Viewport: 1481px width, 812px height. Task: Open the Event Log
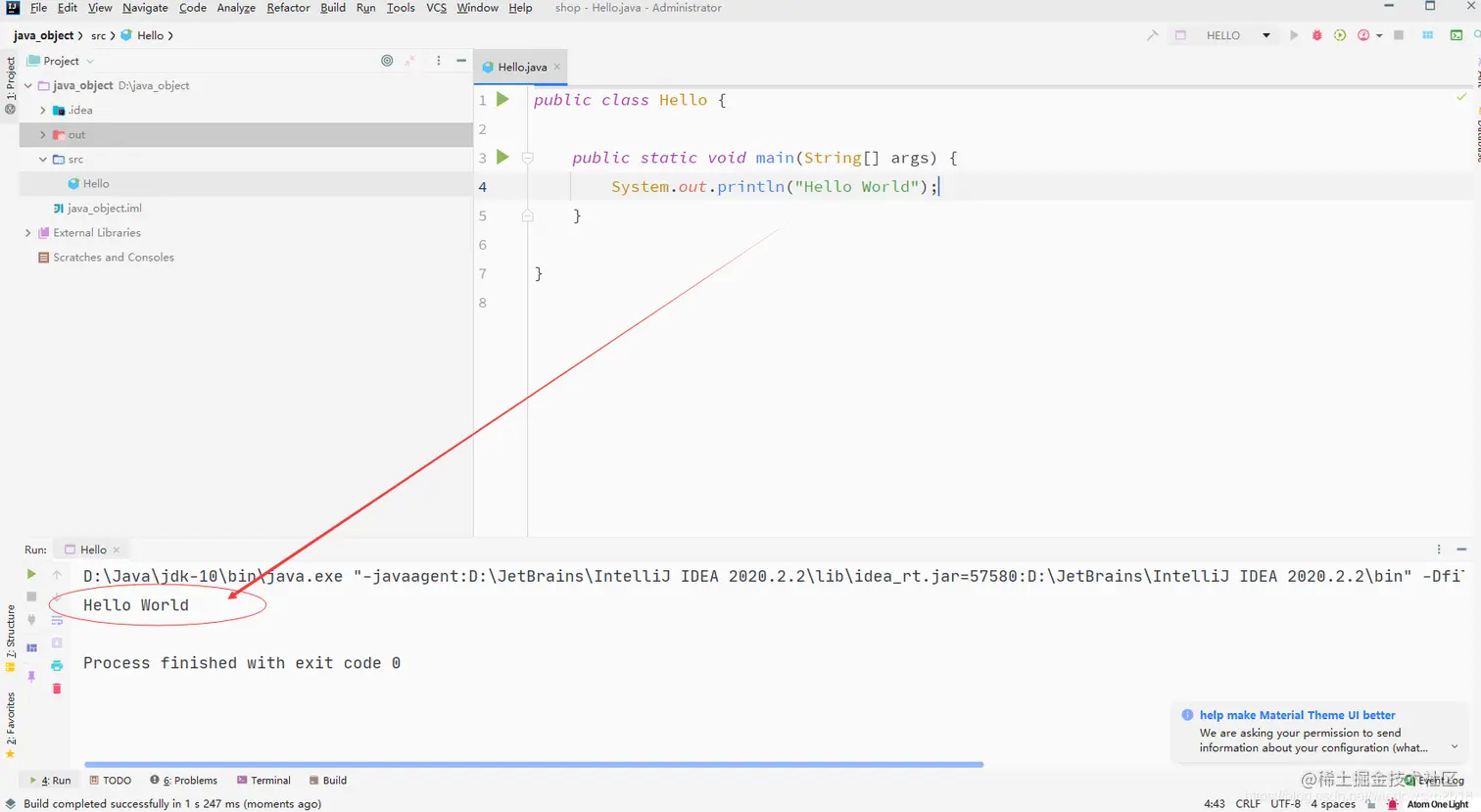[x=1435, y=781]
